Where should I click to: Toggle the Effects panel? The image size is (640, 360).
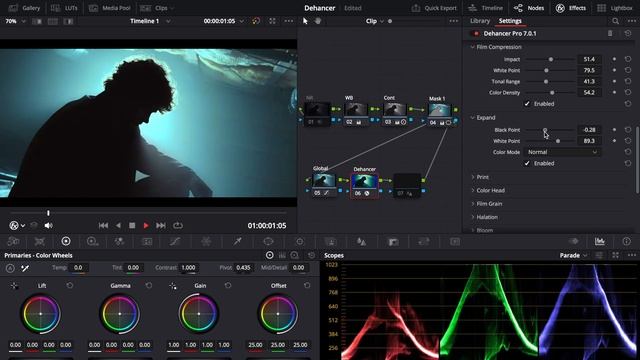pyautogui.click(x=571, y=8)
